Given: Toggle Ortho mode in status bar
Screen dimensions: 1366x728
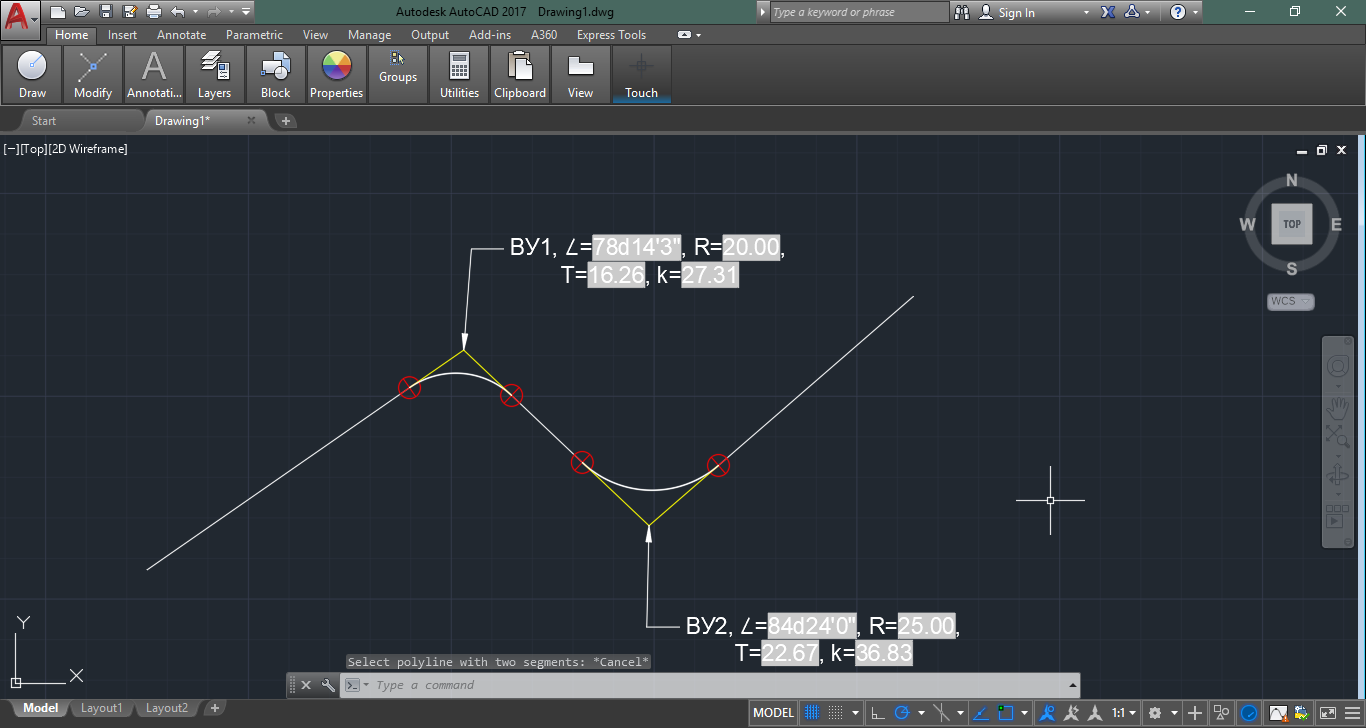Looking at the screenshot, I should pyautogui.click(x=878, y=713).
